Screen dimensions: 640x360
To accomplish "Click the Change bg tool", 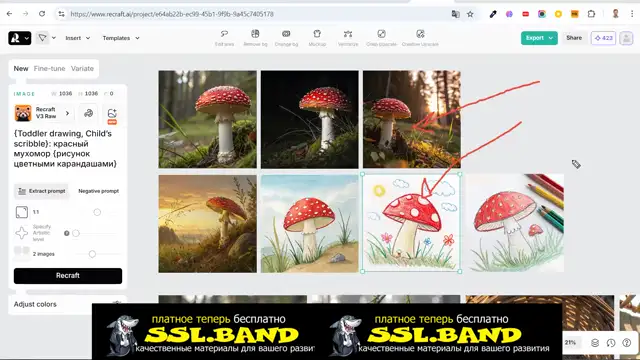I will [x=286, y=38].
